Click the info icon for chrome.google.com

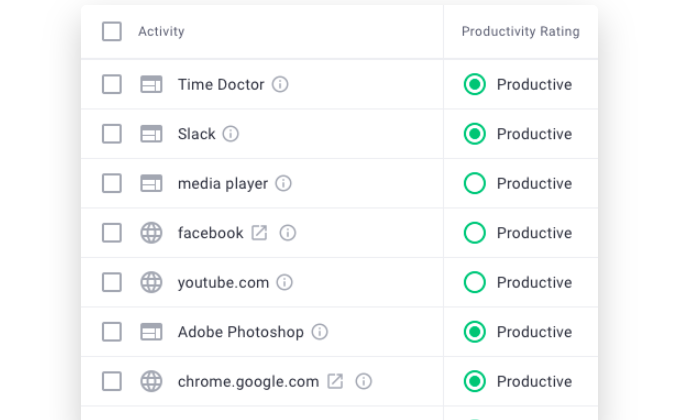click(x=363, y=382)
